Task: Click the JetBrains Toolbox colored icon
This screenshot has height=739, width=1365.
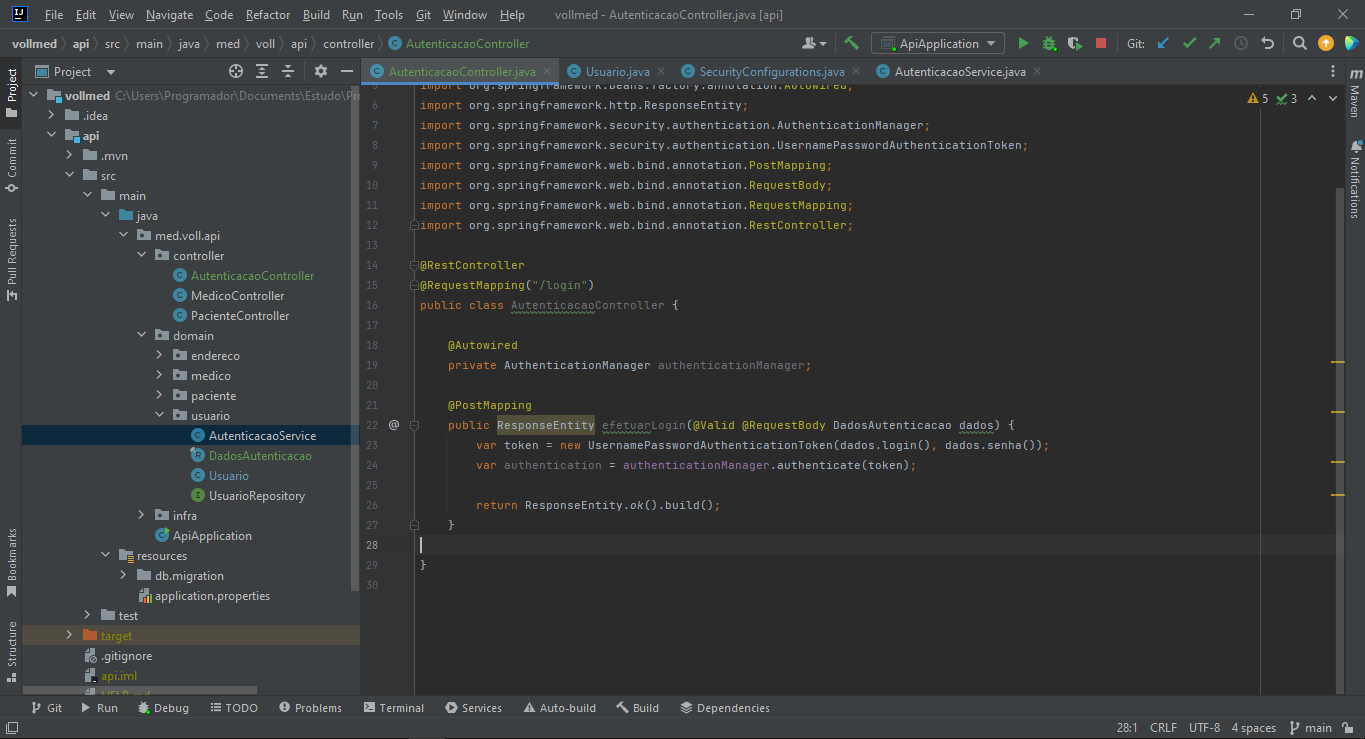Action: (x=1351, y=43)
